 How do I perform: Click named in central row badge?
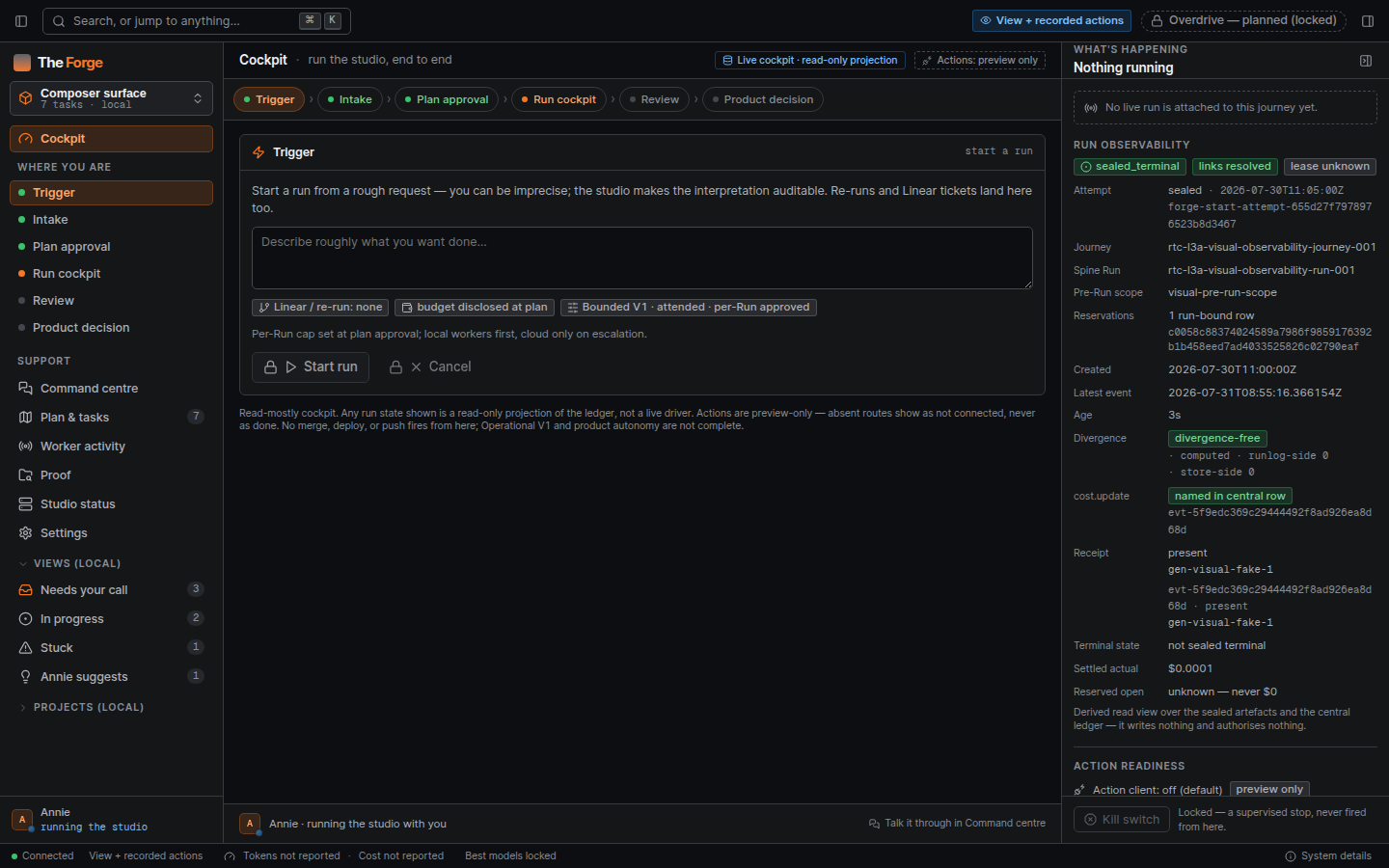click(1230, 496)
